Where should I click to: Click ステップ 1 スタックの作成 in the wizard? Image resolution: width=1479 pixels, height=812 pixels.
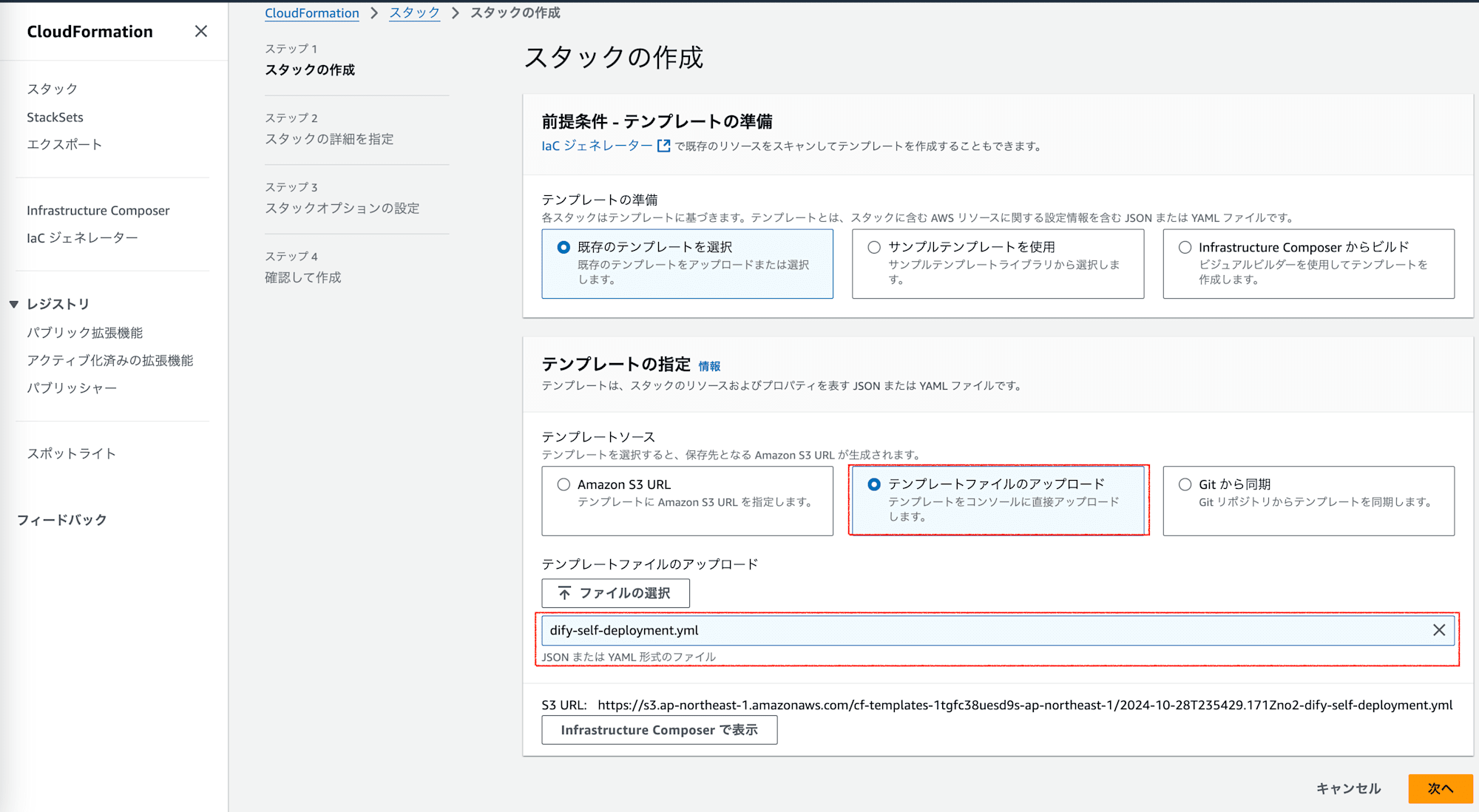(310, 60)
